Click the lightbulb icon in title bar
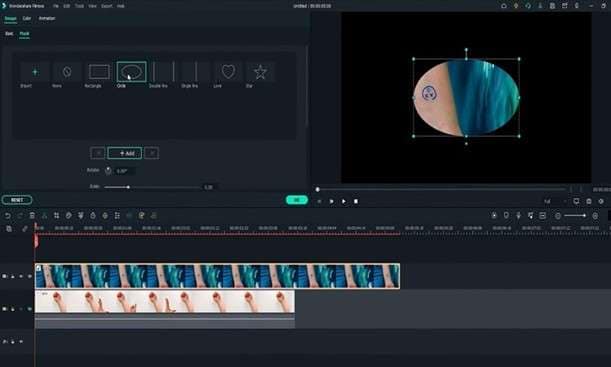Screen dimensions: 611x367 [x=516, y=6]
